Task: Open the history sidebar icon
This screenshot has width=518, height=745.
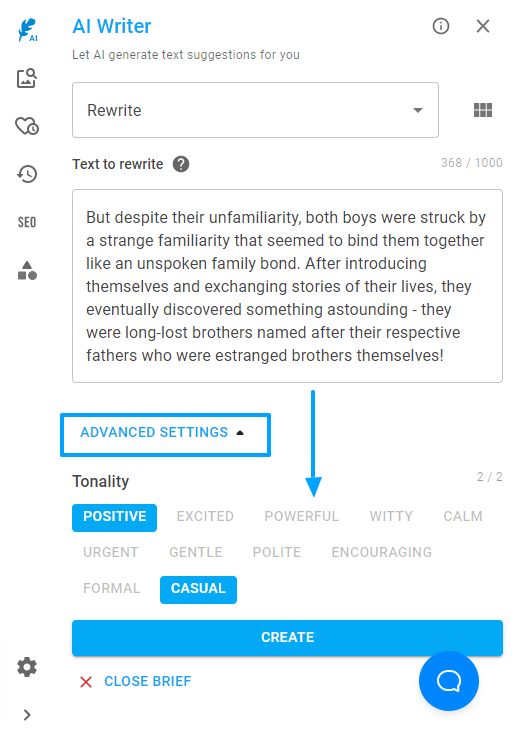Action: point(27,174)
